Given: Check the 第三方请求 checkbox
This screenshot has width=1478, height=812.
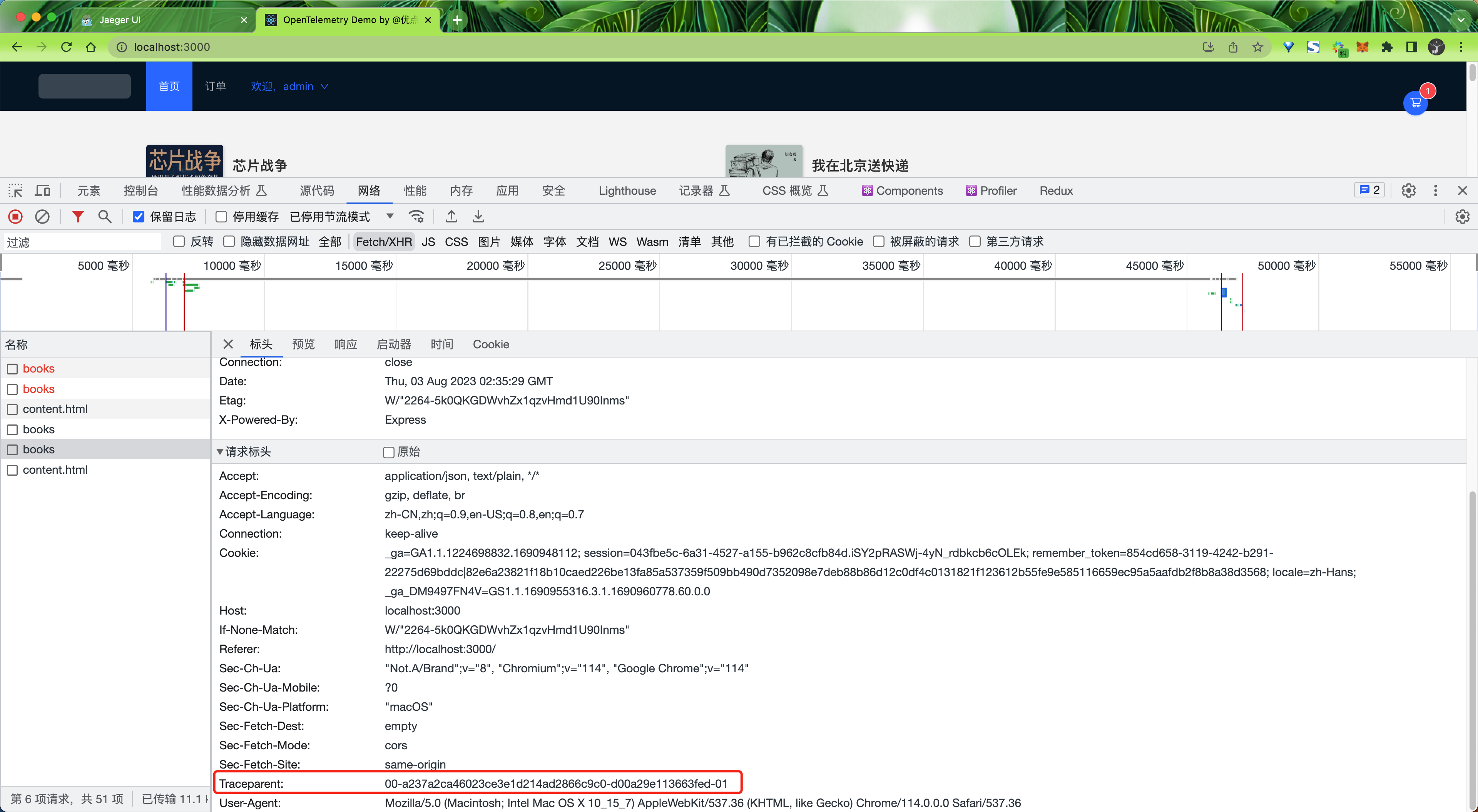Looking at the screenshot, I should (x=975, y=242).
